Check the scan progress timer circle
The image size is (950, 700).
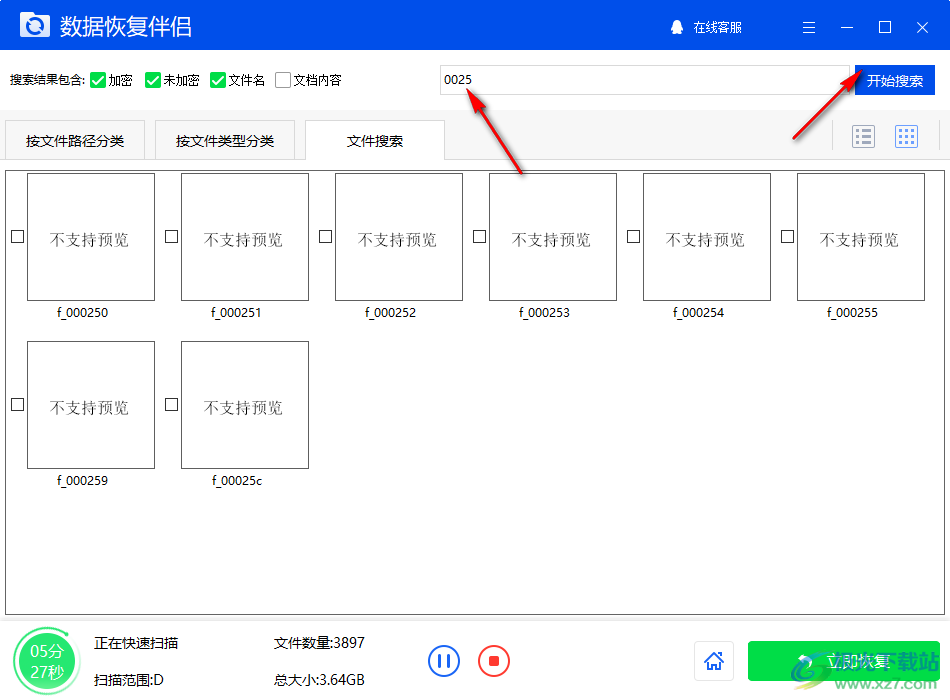click(46, 660)
